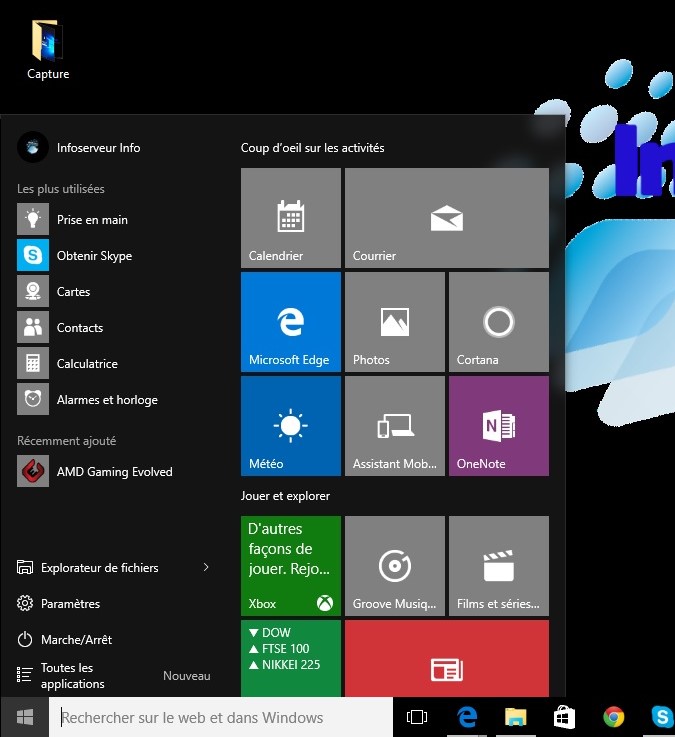675x737 pixels.
Task: Open the Assistant Mobile tile
Action: click(394, 426)
